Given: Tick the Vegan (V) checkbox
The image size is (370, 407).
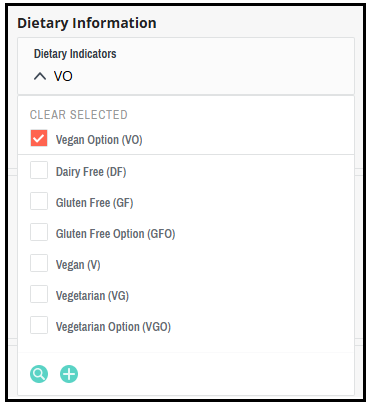Looking at the screenshot, I should pyautogui.click(x=39, y=263).
